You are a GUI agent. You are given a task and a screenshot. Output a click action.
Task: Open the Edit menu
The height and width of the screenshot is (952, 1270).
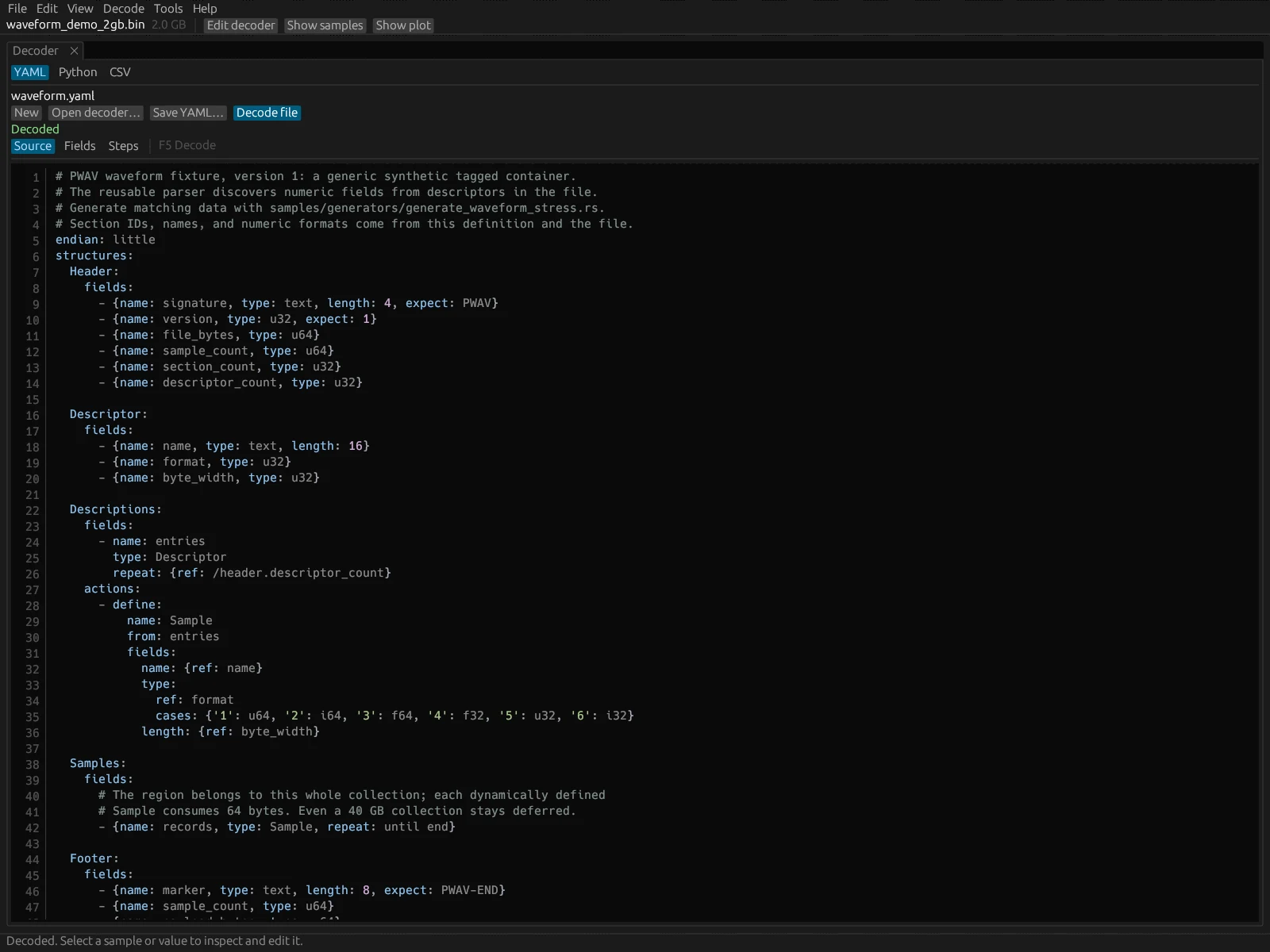click(x=47, y=9)
